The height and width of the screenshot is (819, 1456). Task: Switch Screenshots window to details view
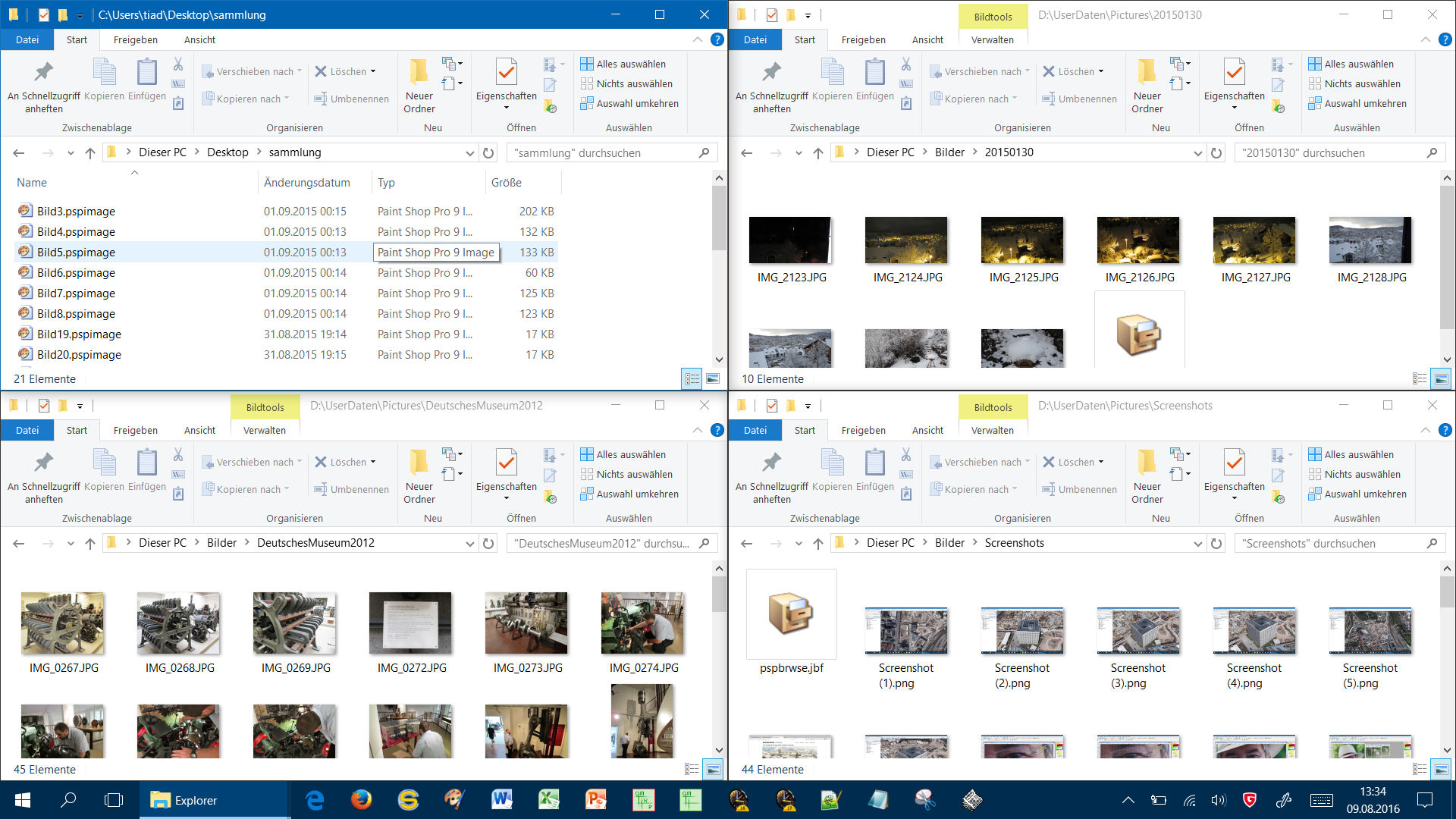1420,769
